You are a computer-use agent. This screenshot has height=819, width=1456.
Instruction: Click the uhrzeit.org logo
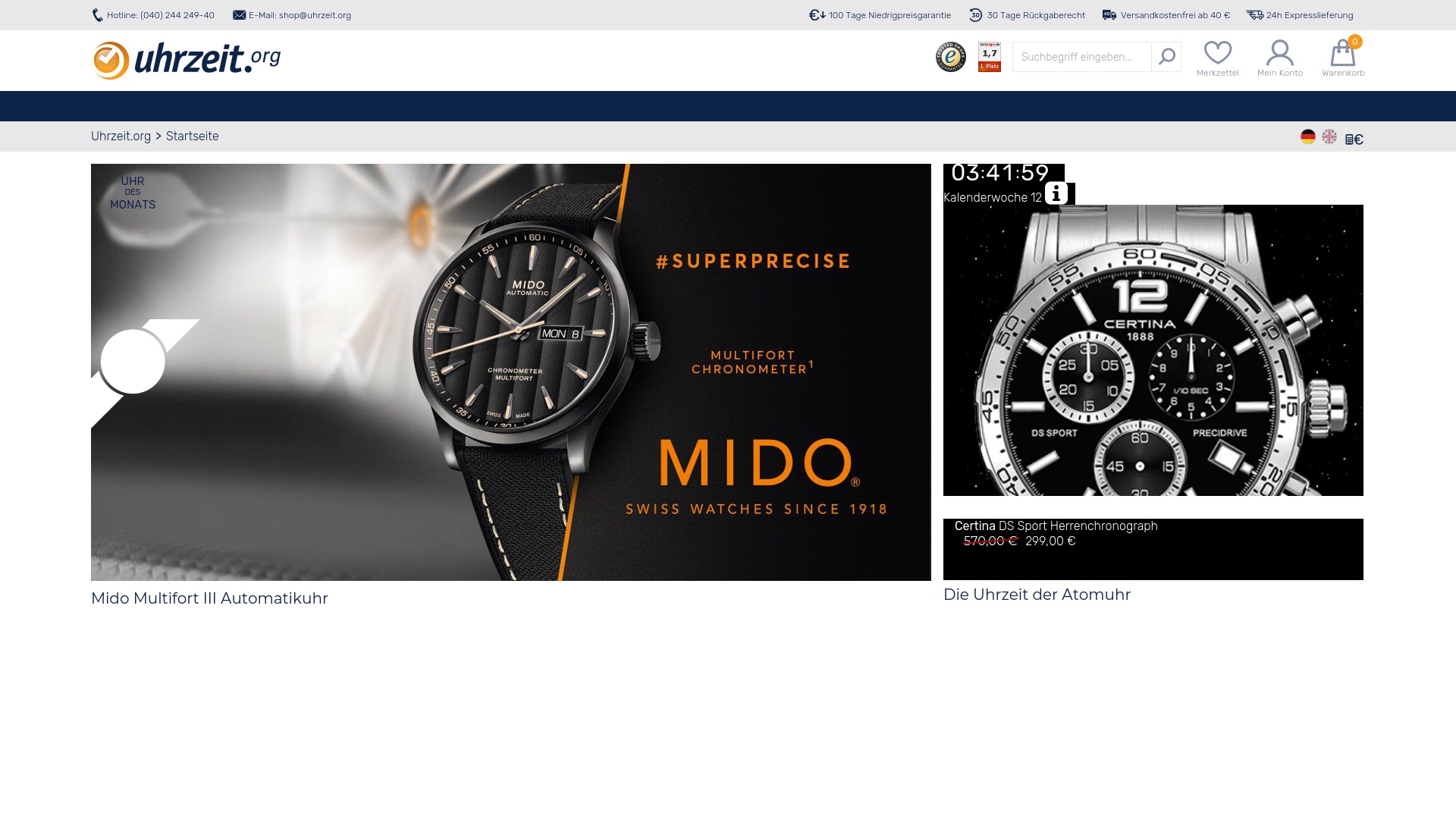187,60
